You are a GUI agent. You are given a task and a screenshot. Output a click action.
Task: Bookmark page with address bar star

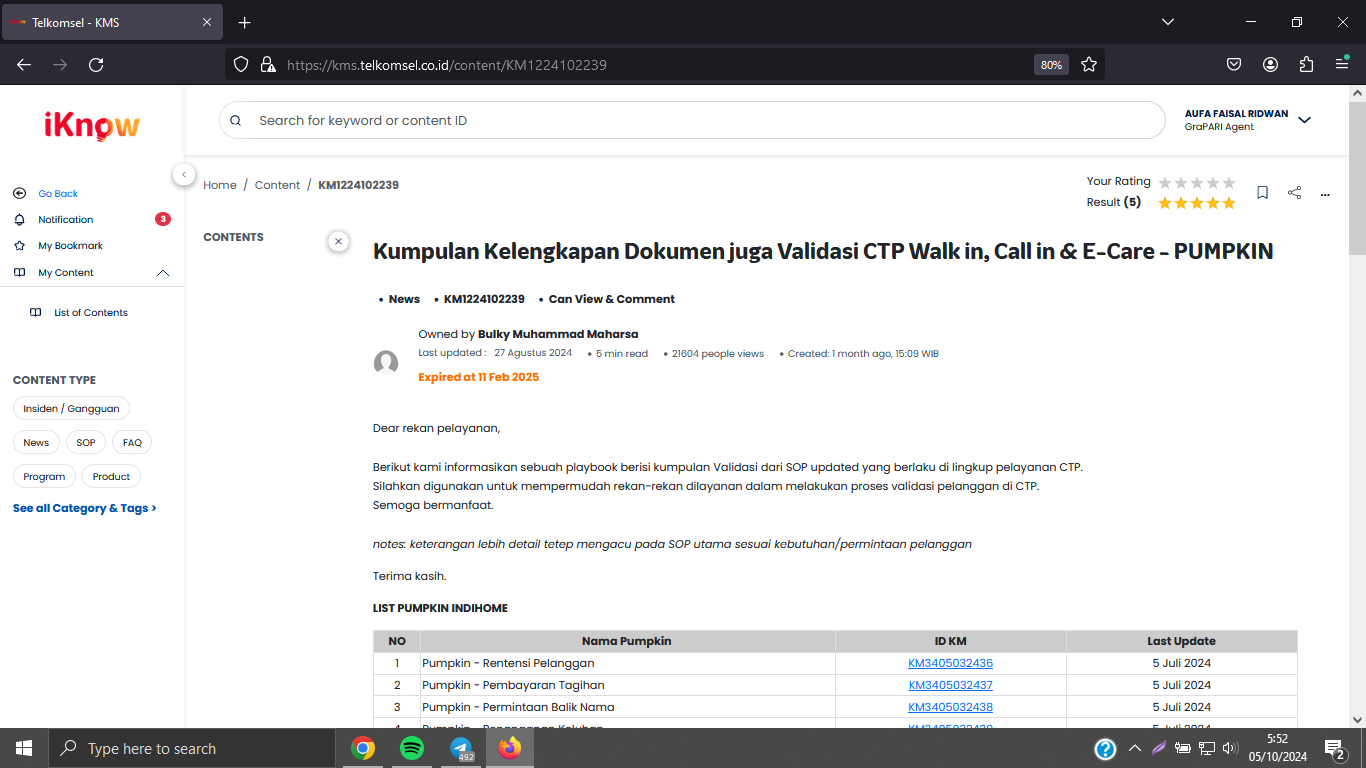pos(1089,64)
